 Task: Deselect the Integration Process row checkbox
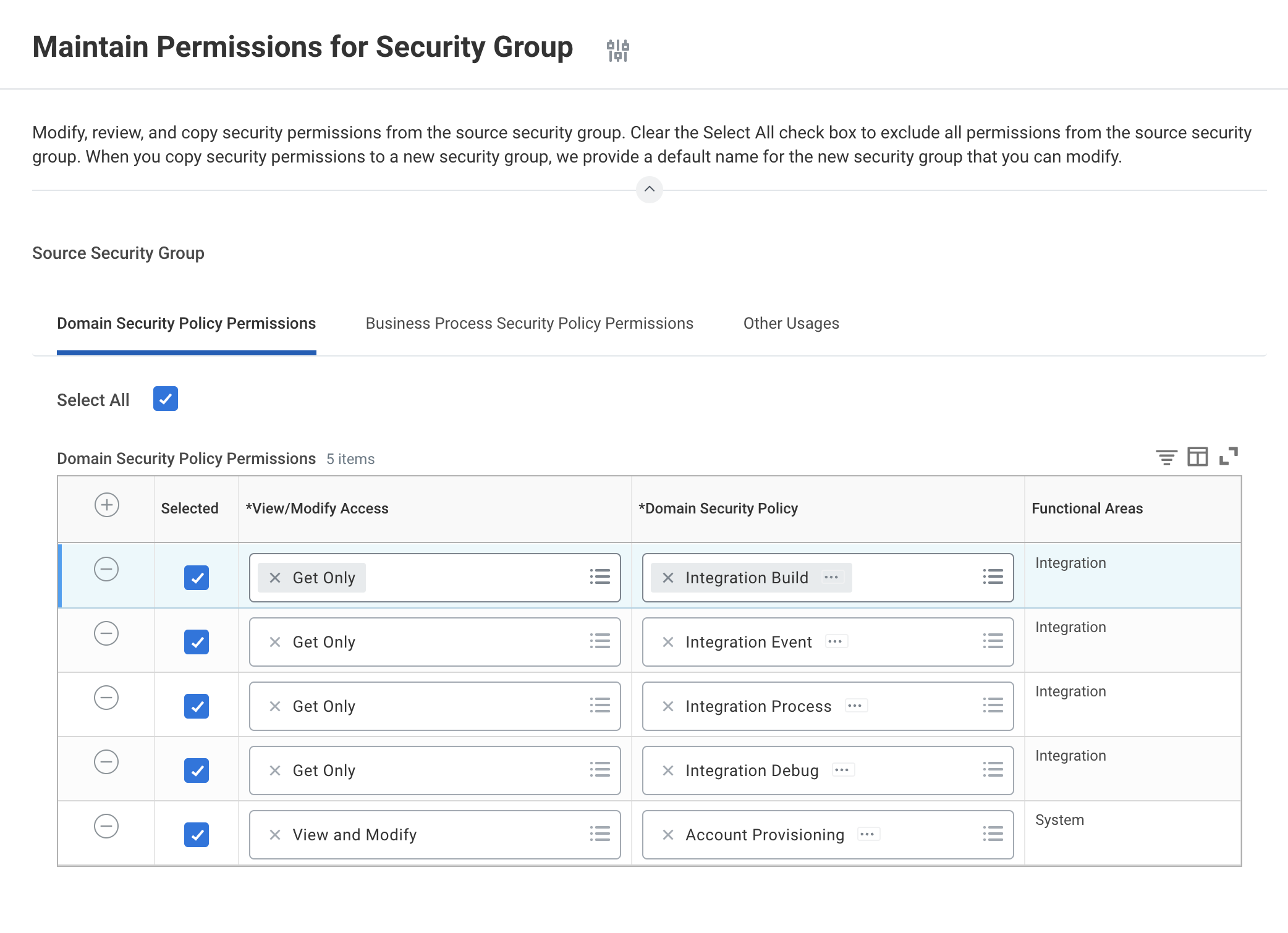coord(197,706)
